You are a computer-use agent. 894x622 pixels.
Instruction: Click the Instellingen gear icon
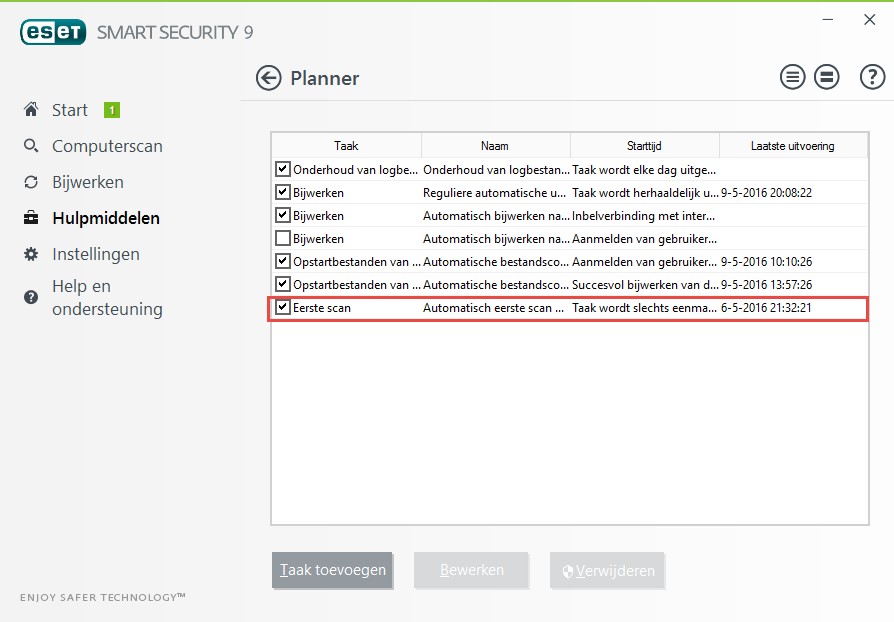[31, 254]
